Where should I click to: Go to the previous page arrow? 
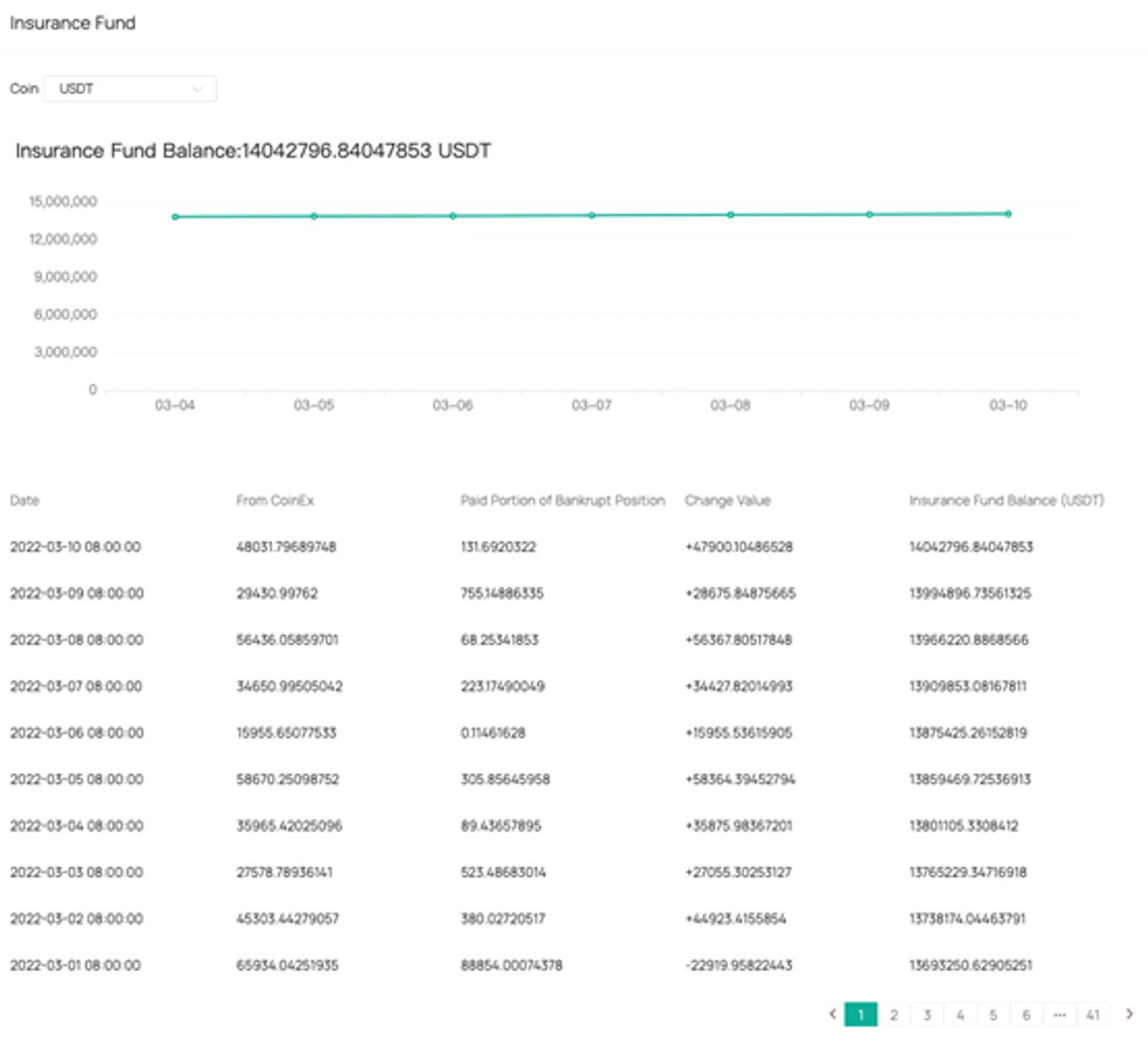pos(832,1014)
